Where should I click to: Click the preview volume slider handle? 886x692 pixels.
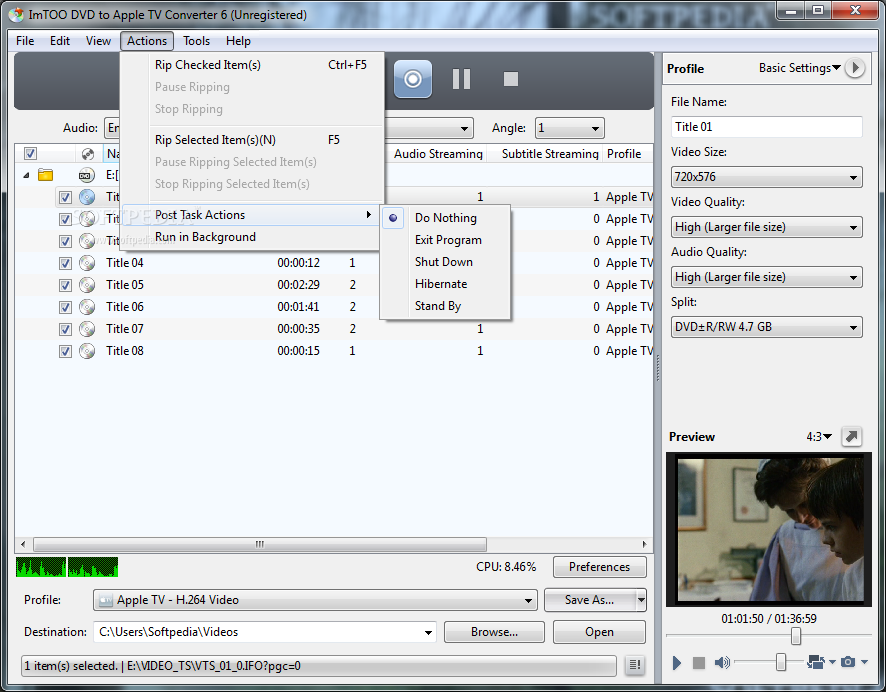(x=781, y=661)
